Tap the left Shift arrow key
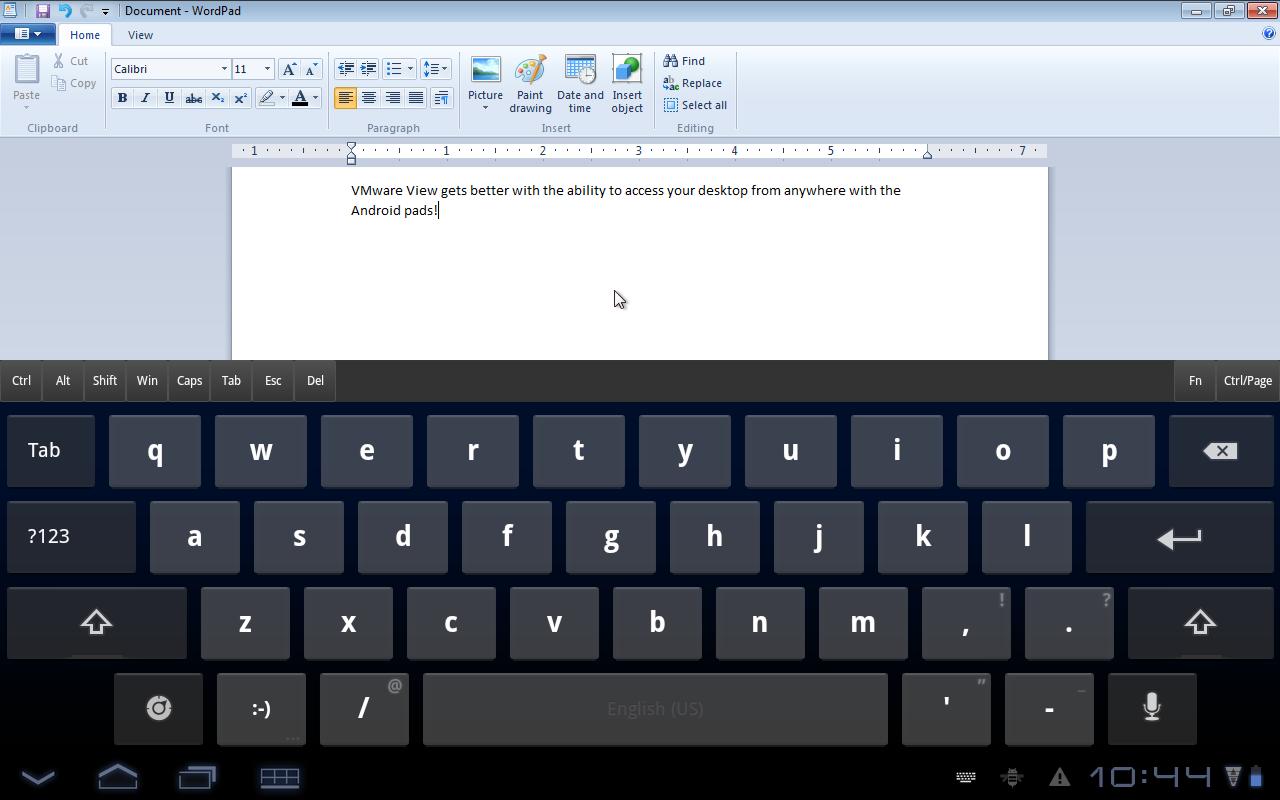This screenshot has width=1280, height=800. [x=97, y=623]
